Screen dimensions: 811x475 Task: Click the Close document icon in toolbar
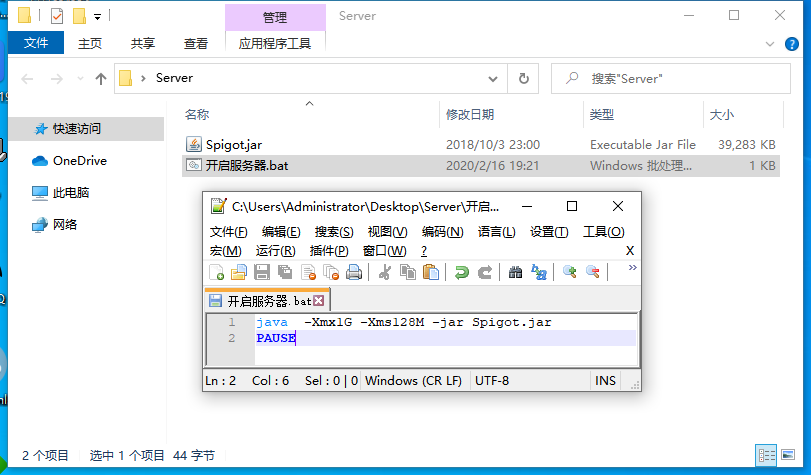(308, 272)
